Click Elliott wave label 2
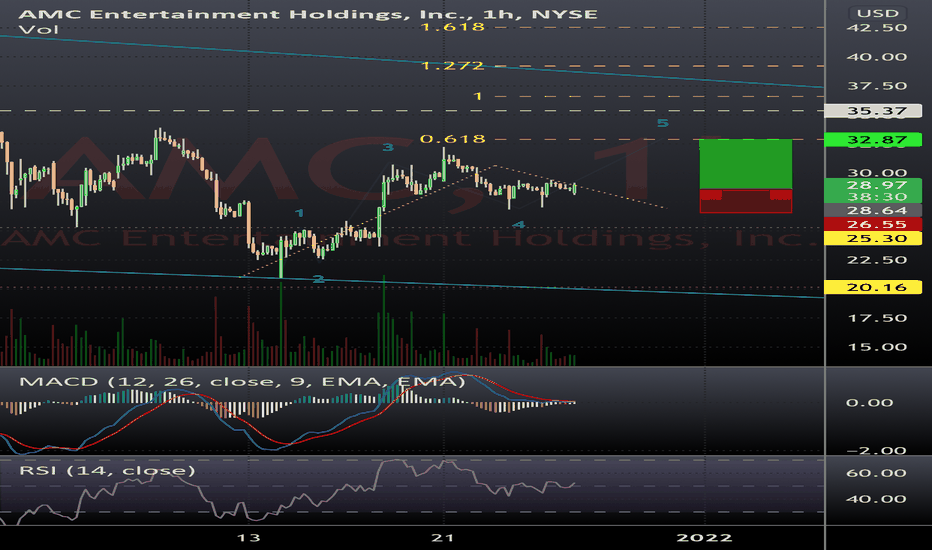The width and height of the screenshot is (932, 550). pos(318,279)
